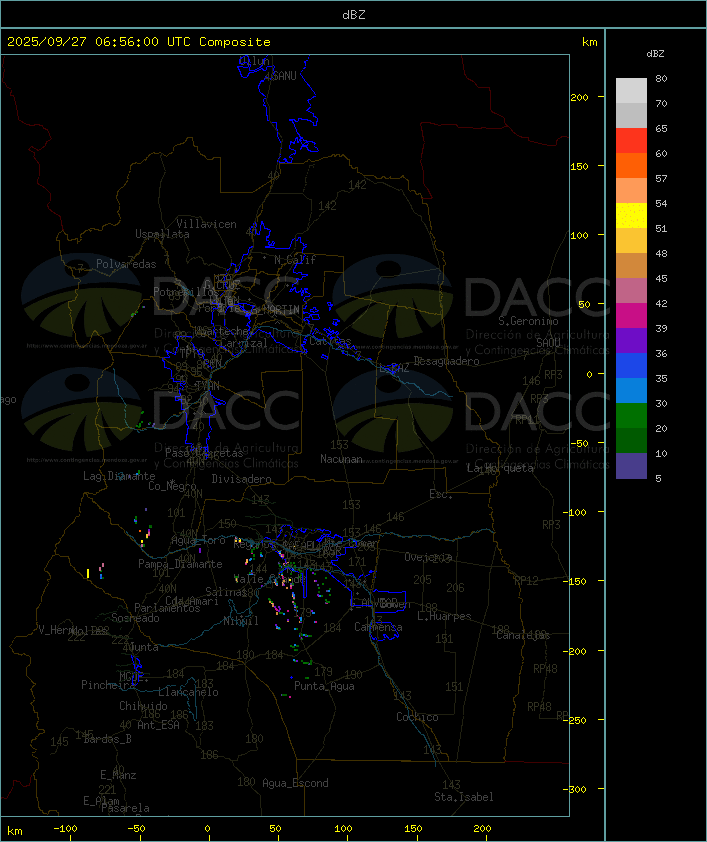
Task: Select the dark green 10–20 dBZ swatch
Action: pyautogui.click(x=631, y=440)
